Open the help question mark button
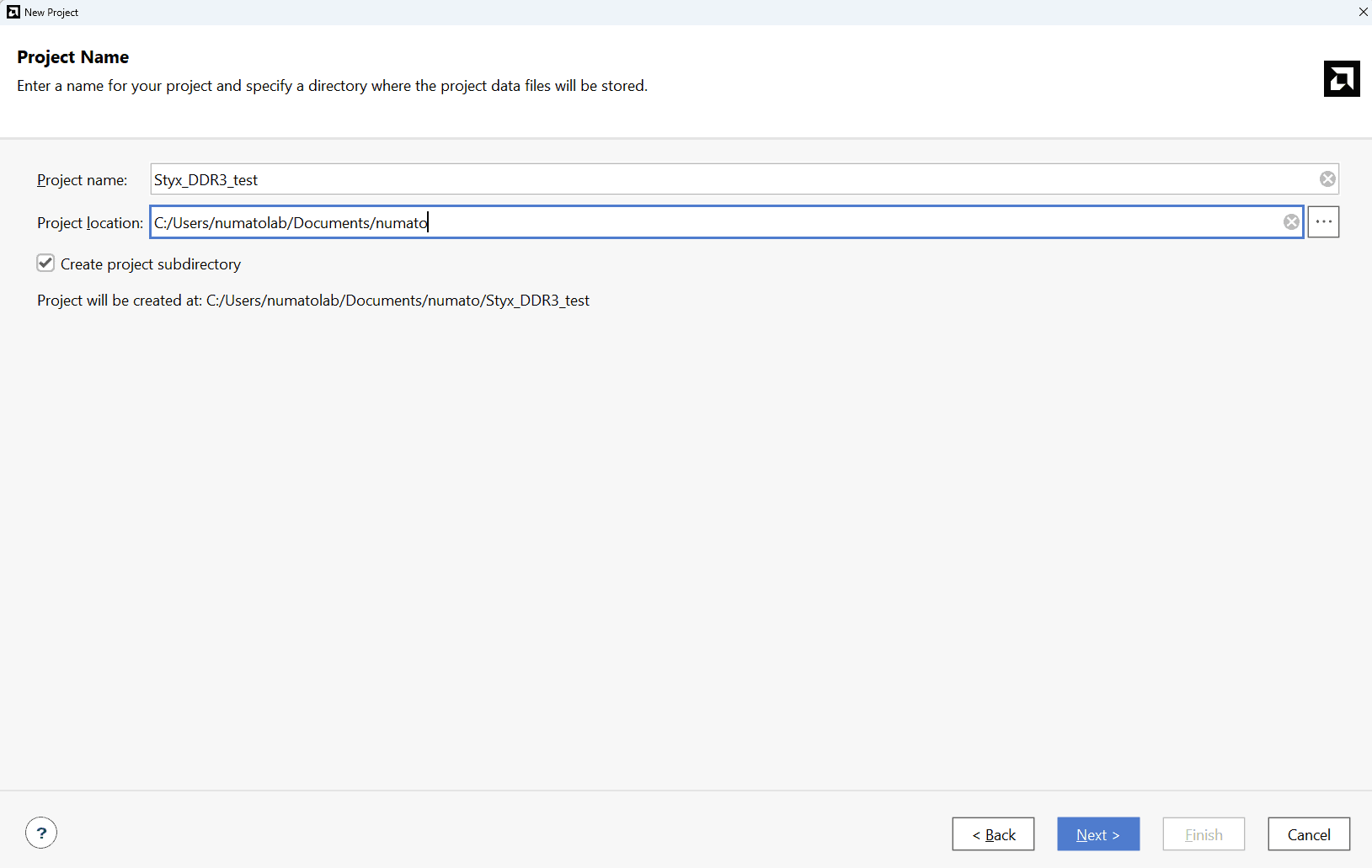 (x=41, y=833)
